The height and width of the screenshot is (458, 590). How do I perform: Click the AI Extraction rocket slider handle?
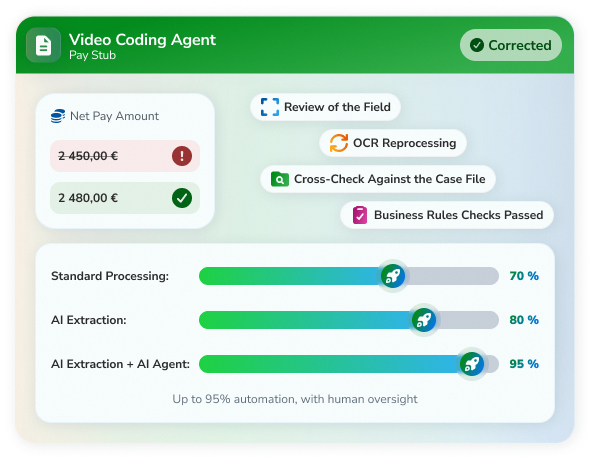tap(424, 320)
